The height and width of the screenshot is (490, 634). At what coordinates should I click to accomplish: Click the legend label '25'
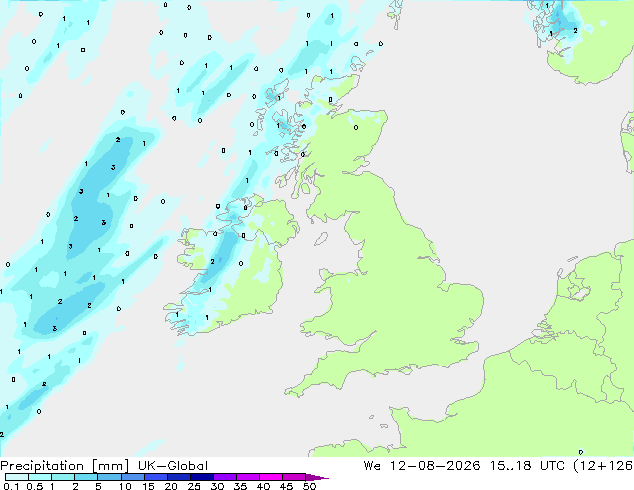pos(194,486)
